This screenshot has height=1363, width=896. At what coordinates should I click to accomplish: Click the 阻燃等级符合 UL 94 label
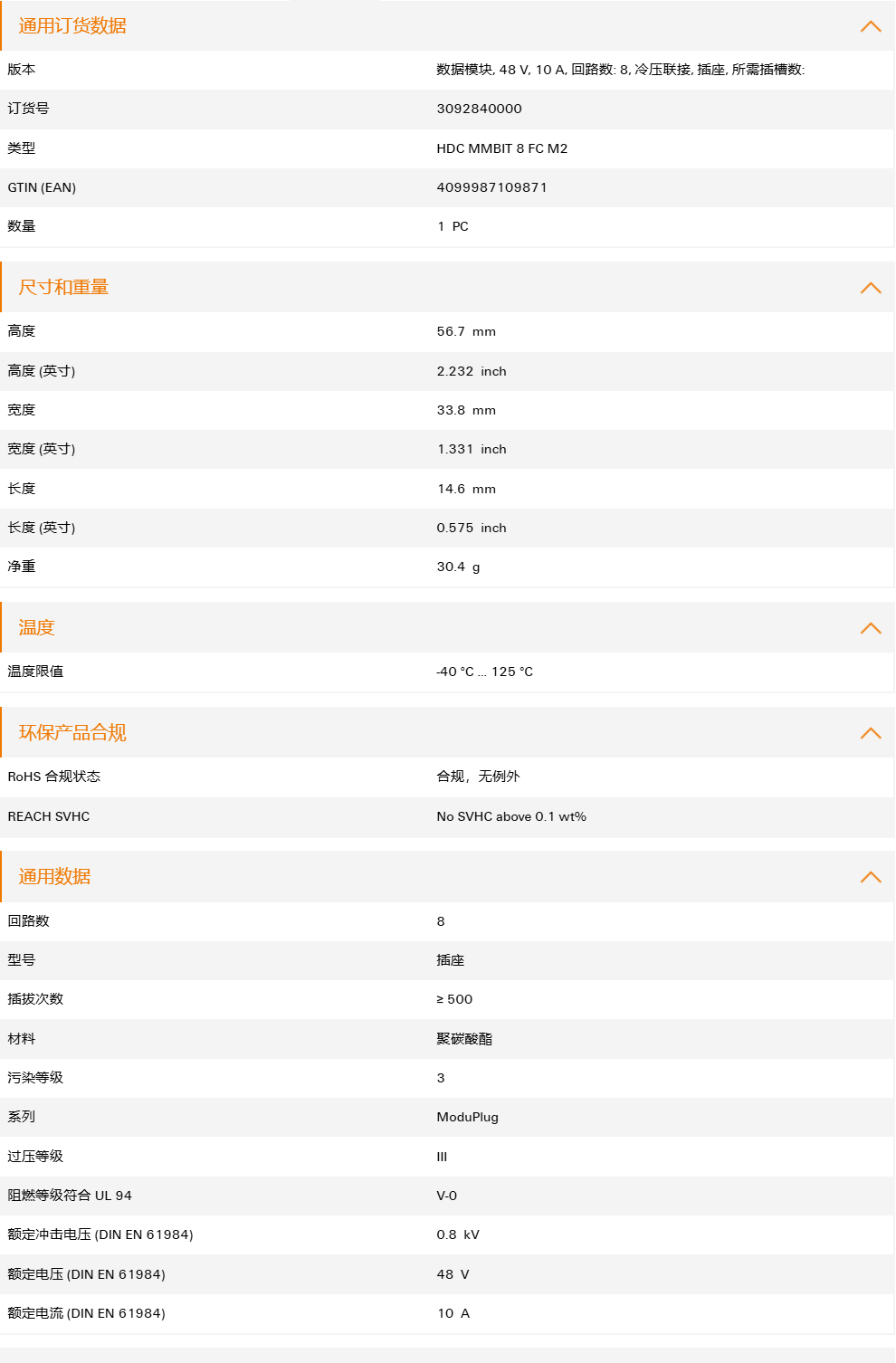[70, 1196]
